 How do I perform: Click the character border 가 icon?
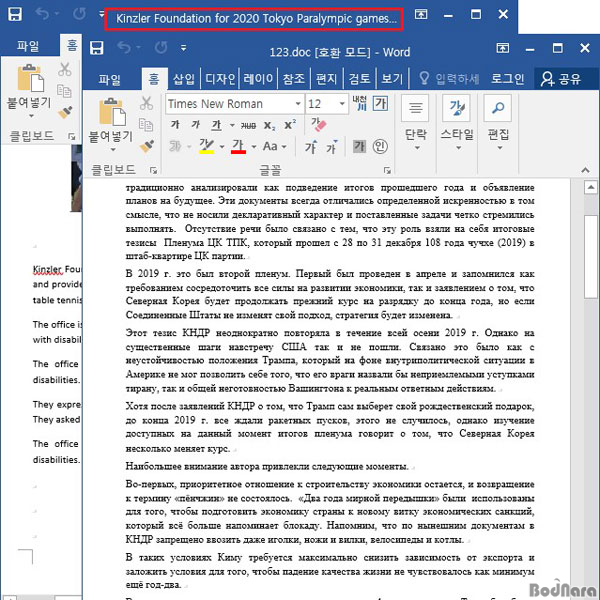pos(380,103)
